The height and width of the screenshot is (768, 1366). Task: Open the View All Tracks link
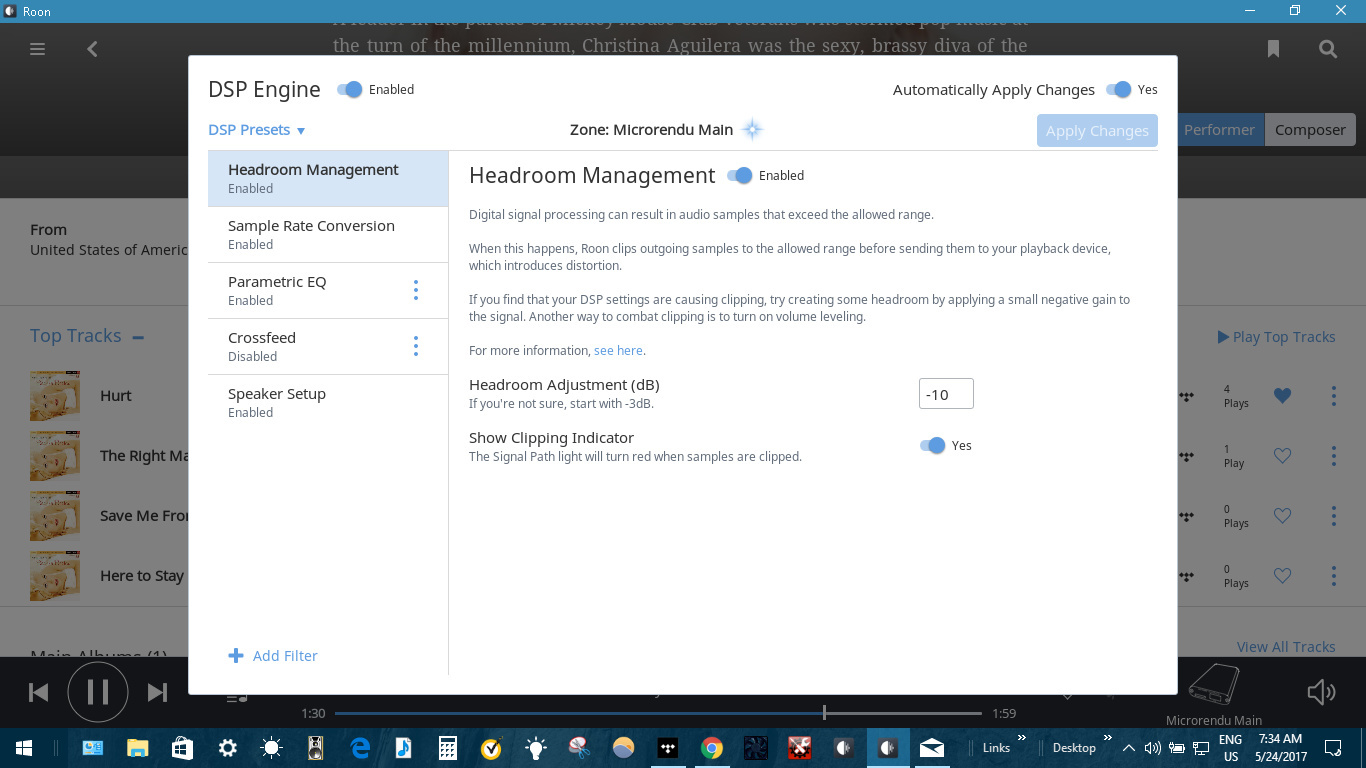pos(1286,647)
